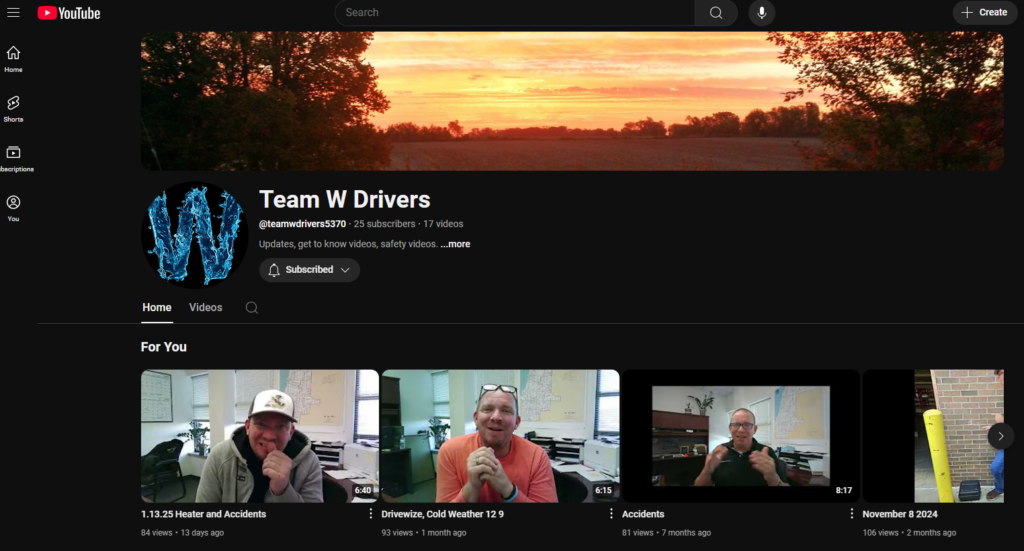Click the 25 subscribers count
The height and width of the screenshot is (551, 1024).
[385, 224]
